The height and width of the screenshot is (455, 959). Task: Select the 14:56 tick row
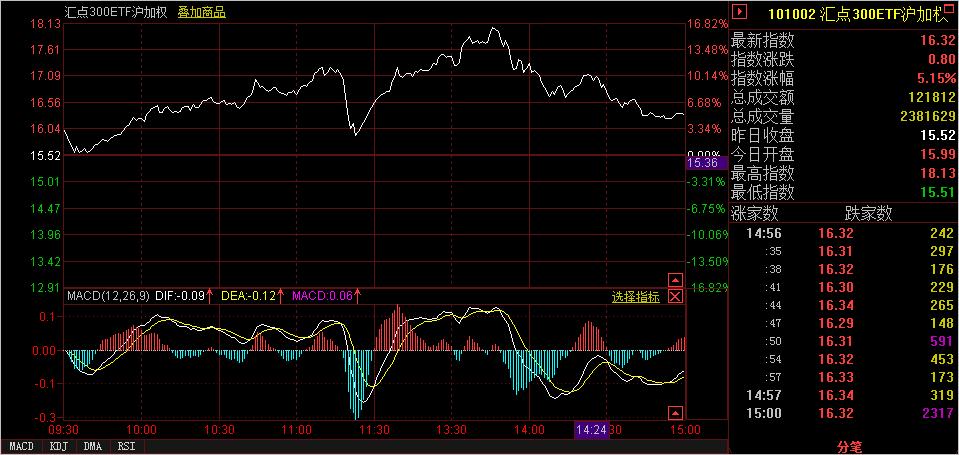844,233
